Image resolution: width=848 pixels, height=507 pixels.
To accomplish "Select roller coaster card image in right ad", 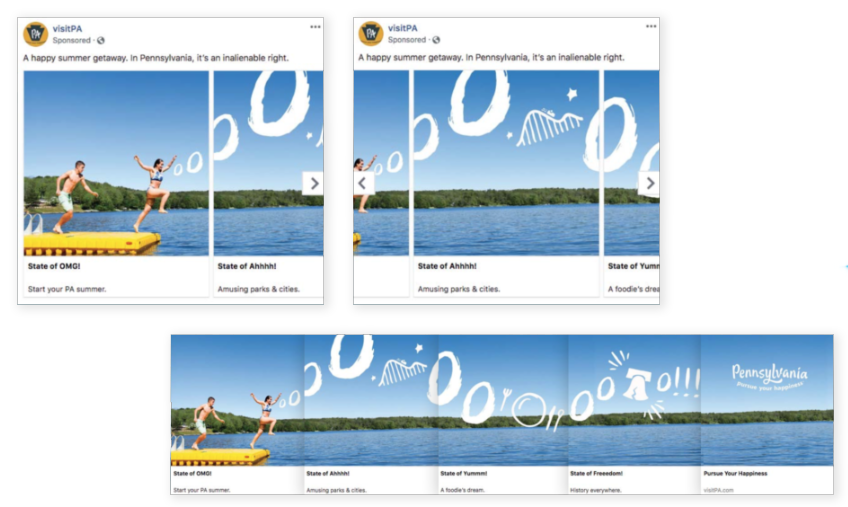I will click(506, 163).
